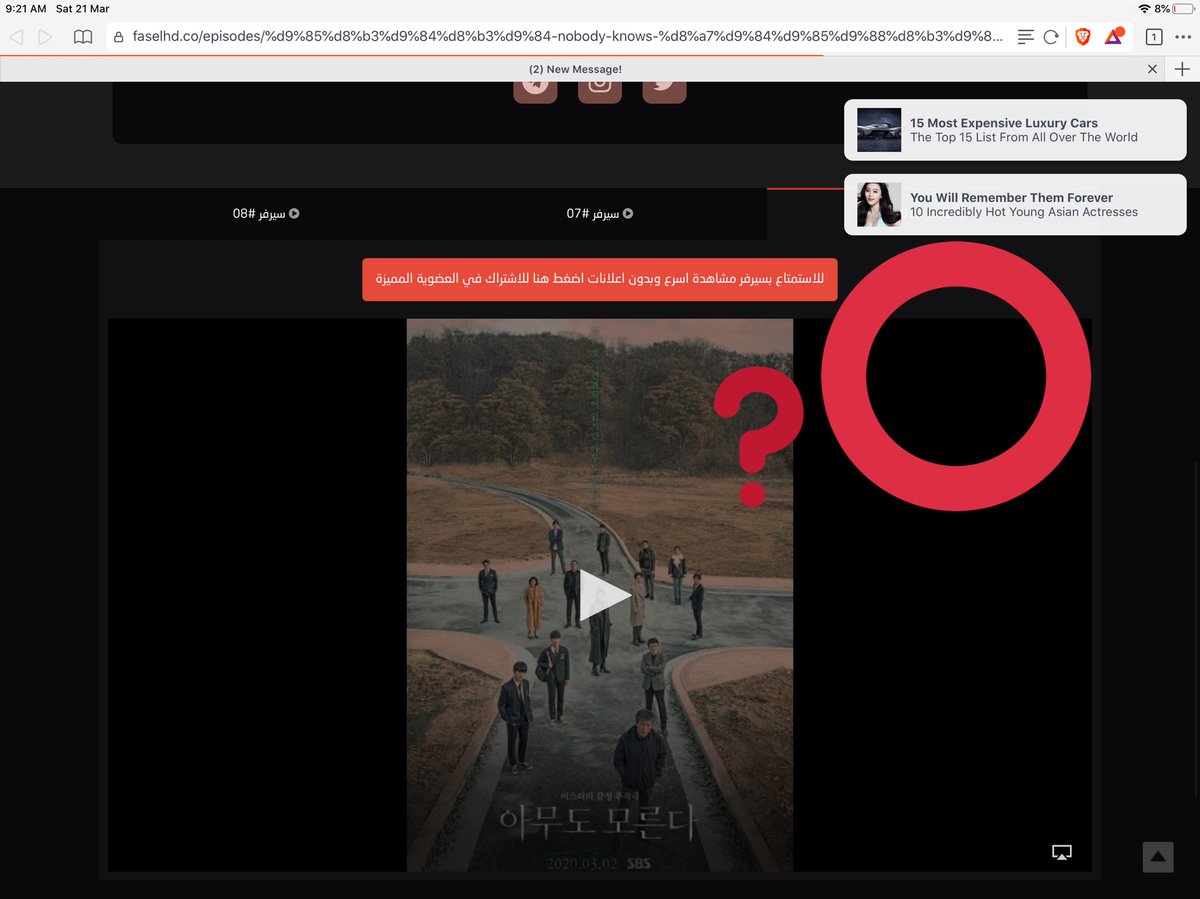Switch to سيرفر #08 tab
Viewport: 1200px width, 899px height.
[x=266, y=213]
